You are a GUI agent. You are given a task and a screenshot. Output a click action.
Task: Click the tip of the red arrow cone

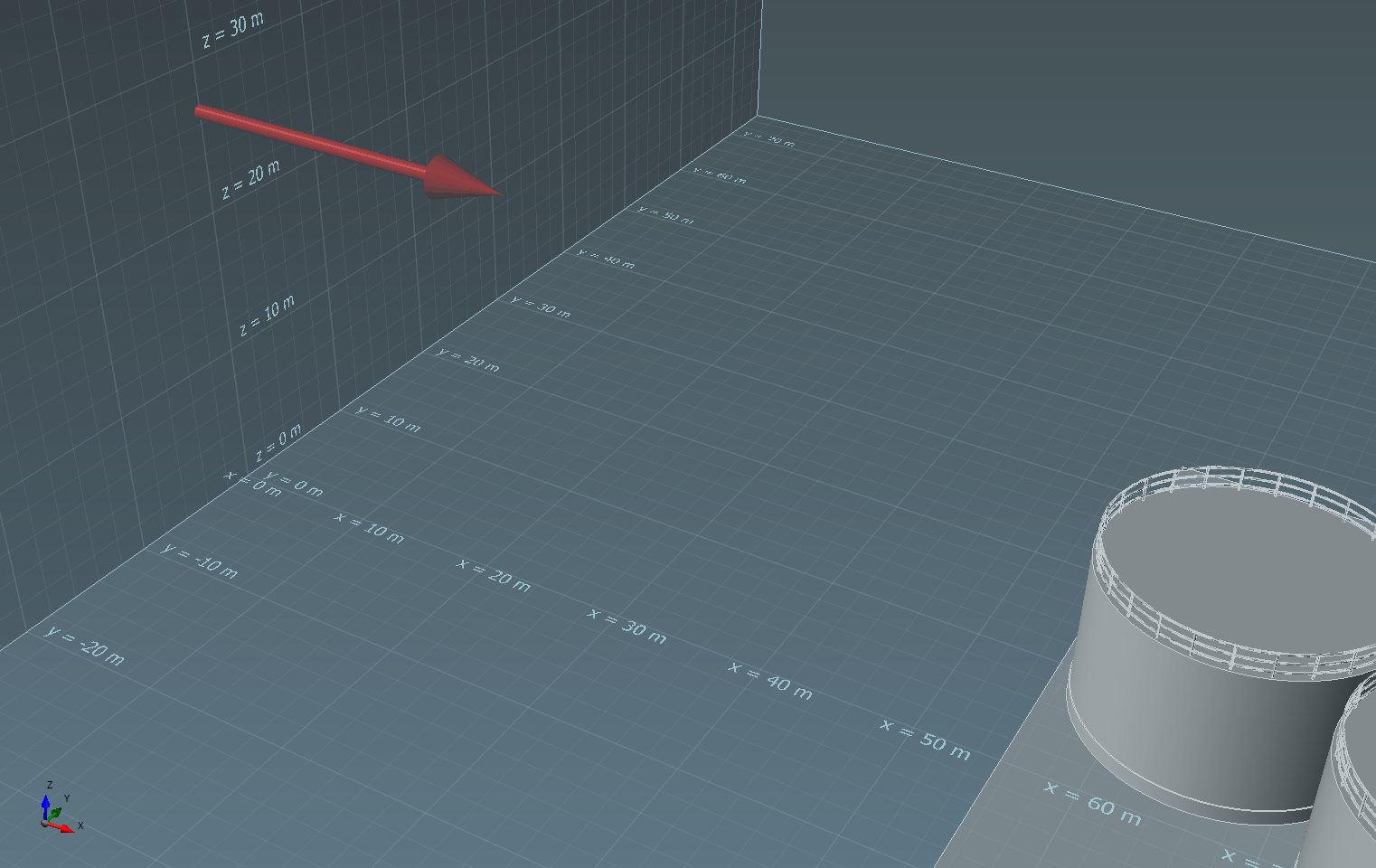tap(495, 191)
